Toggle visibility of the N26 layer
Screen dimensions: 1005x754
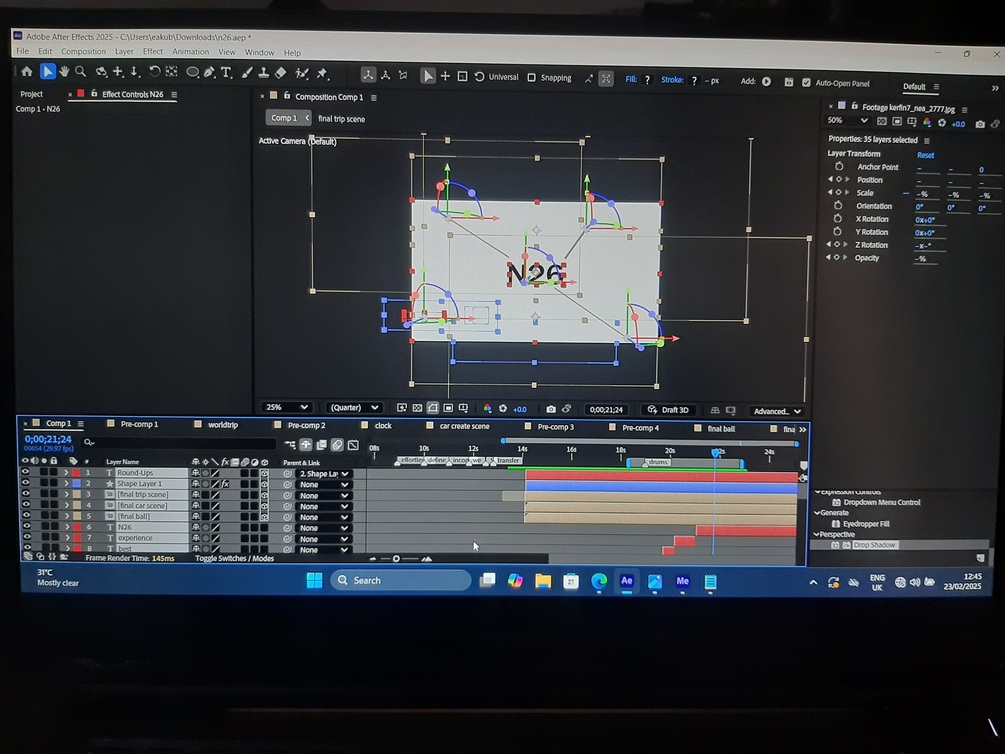coord(26,527)
